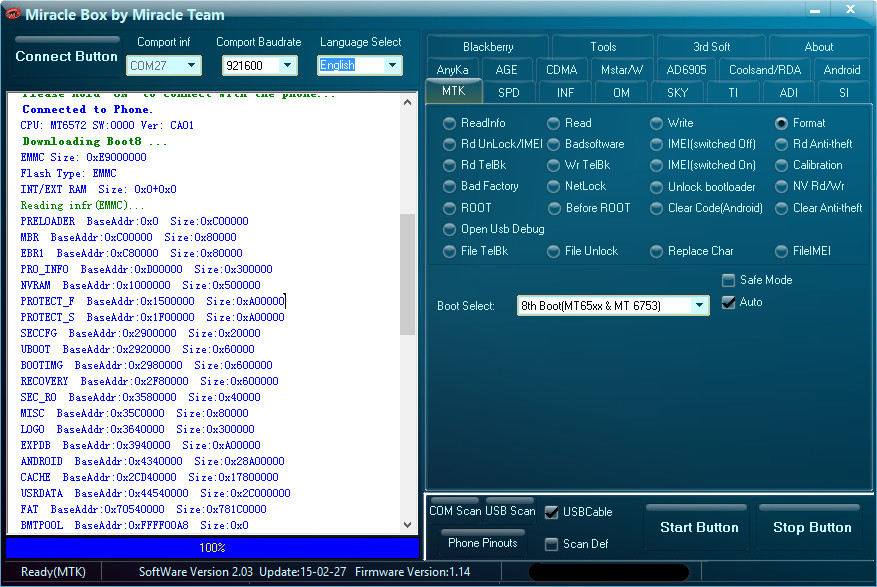
Task: Open the Coolsand/RDA tab
Action: pyautogui.click(x=765, y=70)
